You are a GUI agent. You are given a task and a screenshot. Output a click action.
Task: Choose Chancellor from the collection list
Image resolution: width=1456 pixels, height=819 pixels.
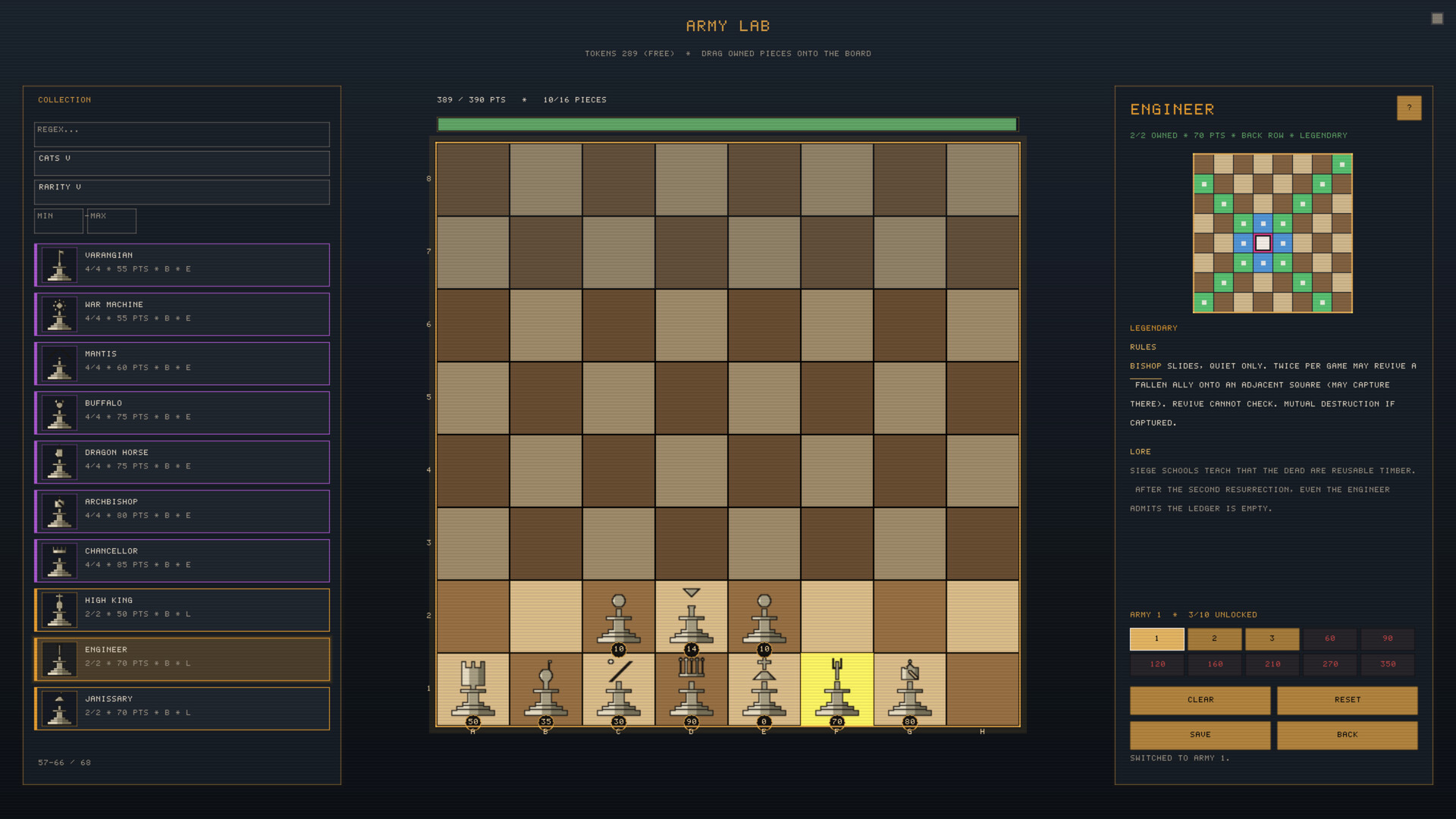(x=182, y=560)
